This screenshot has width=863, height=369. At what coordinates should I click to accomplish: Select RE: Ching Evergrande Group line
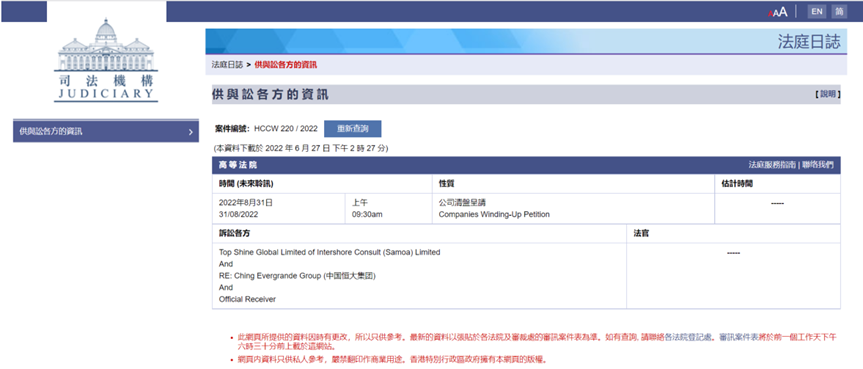(x=297, y=275)
